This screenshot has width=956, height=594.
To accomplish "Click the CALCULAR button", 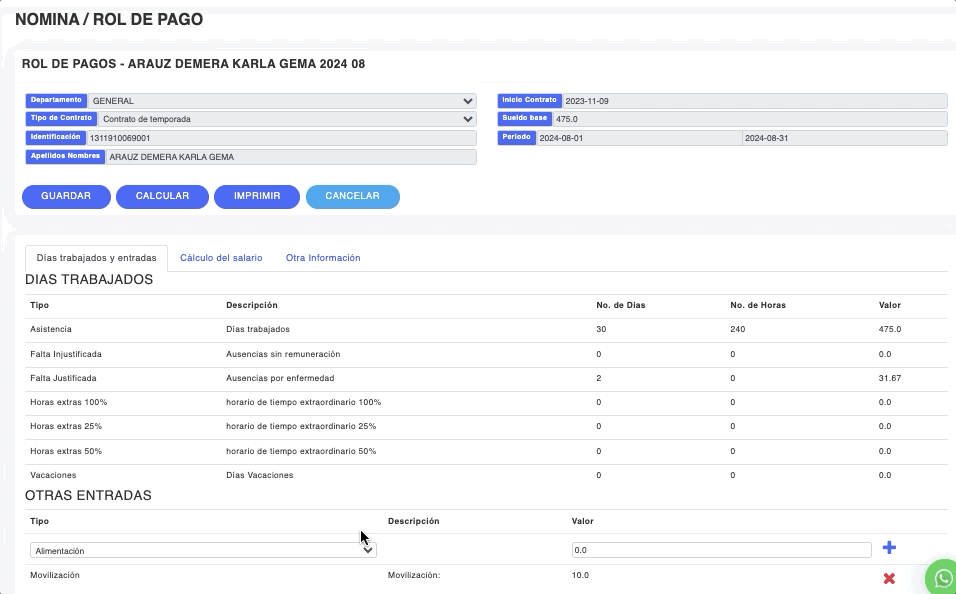I will (162, 197).
